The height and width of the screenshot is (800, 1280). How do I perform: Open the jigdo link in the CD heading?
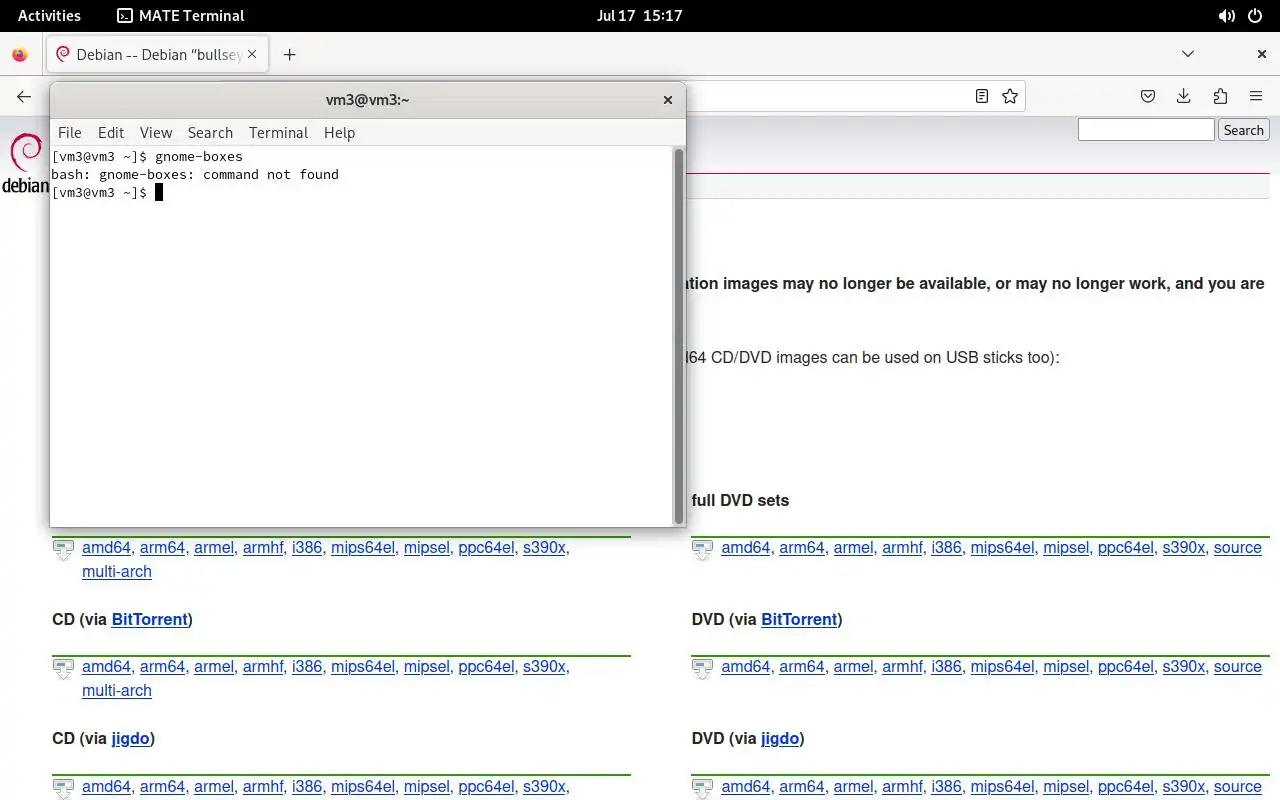click(x=130, y=738)
